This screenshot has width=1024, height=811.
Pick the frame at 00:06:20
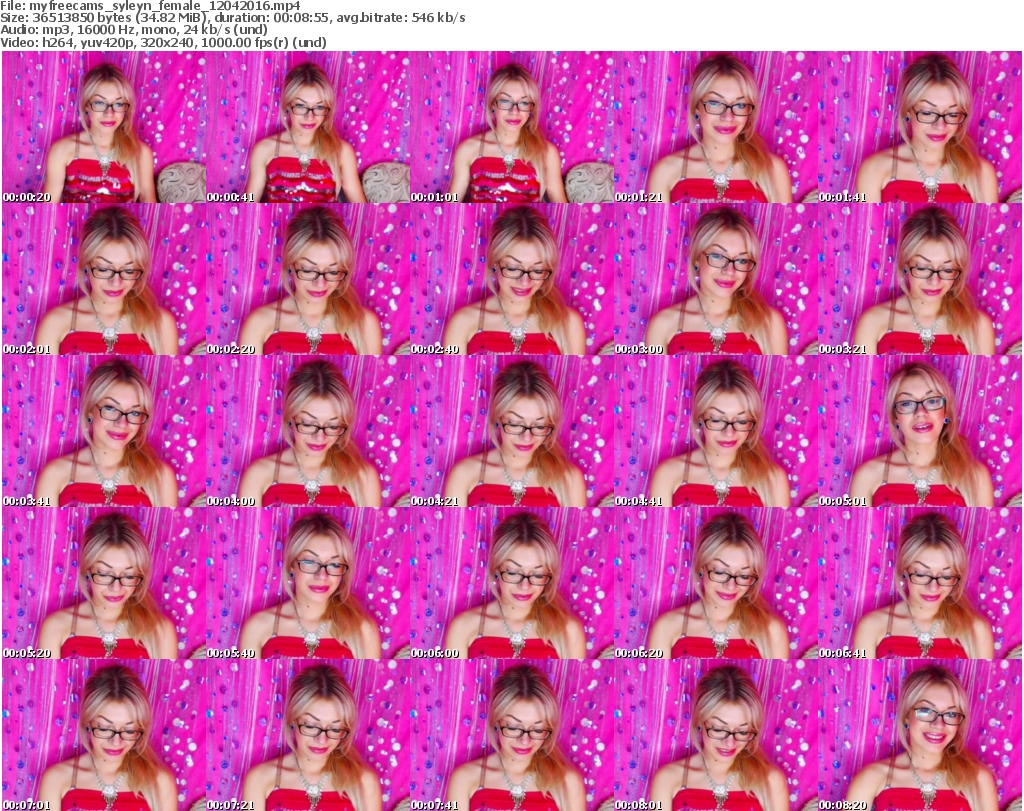tap(716, 584)
